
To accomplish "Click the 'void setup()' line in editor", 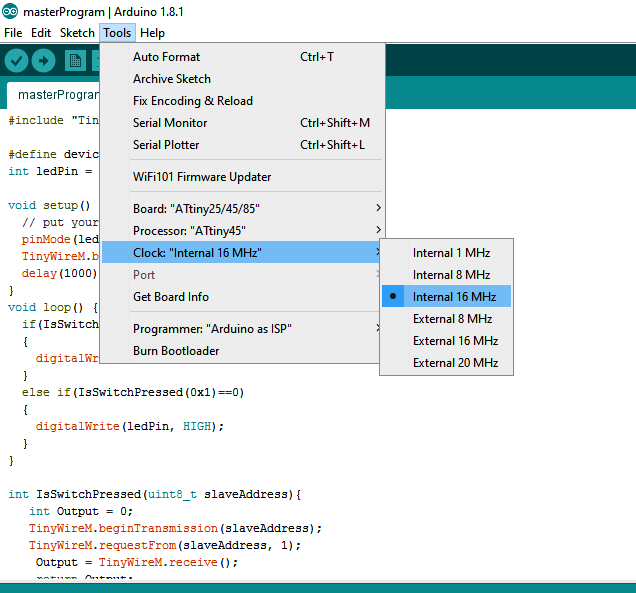I will (x=49, y=205).
